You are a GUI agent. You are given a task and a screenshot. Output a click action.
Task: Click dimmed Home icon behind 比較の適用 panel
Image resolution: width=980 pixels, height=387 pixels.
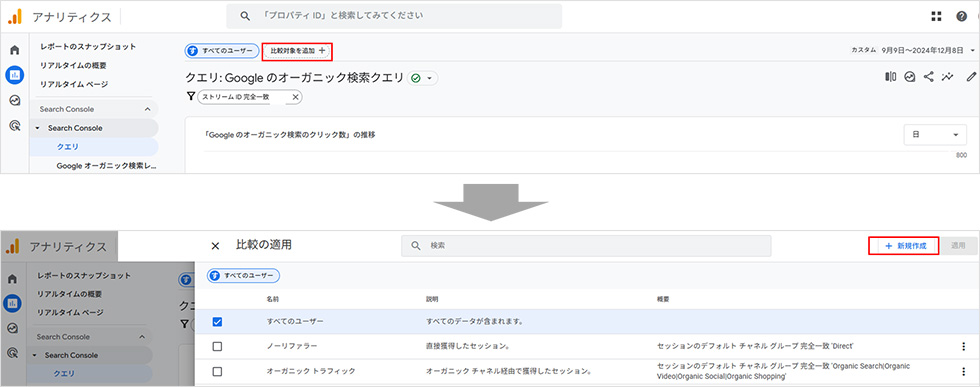point(12,279)
